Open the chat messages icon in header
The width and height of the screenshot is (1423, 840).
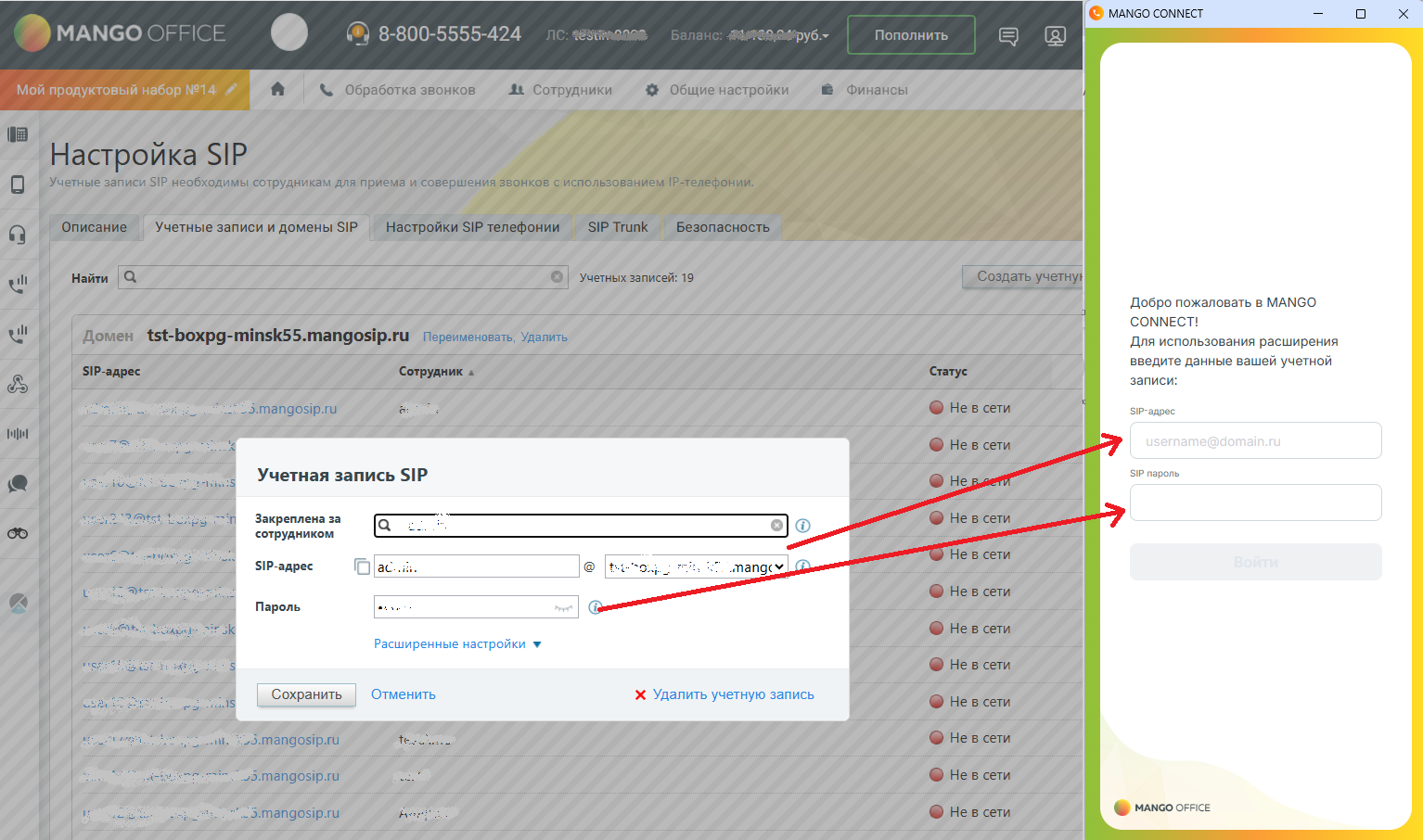pos(1007,35)
